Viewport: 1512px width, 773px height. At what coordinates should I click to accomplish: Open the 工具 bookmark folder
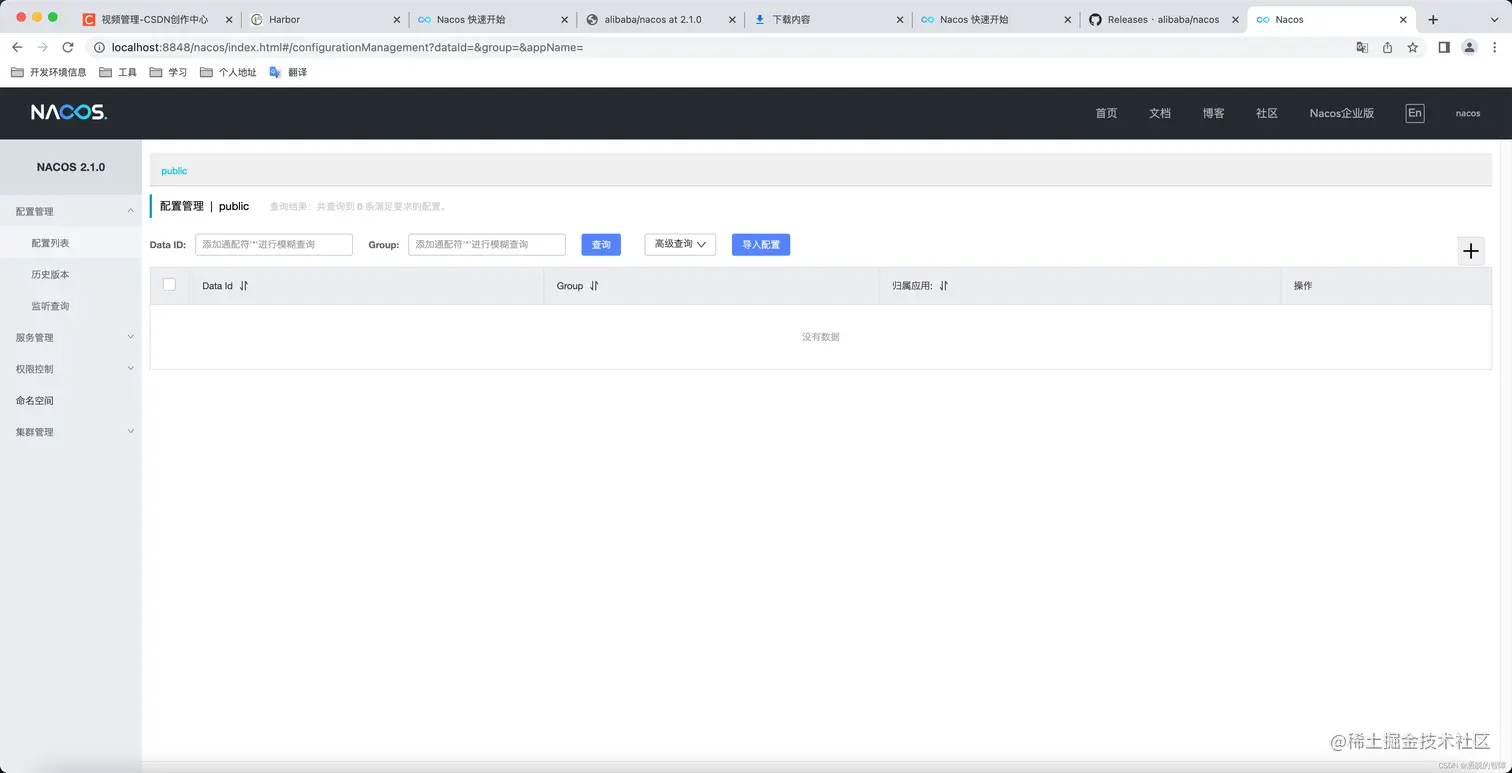118,72
